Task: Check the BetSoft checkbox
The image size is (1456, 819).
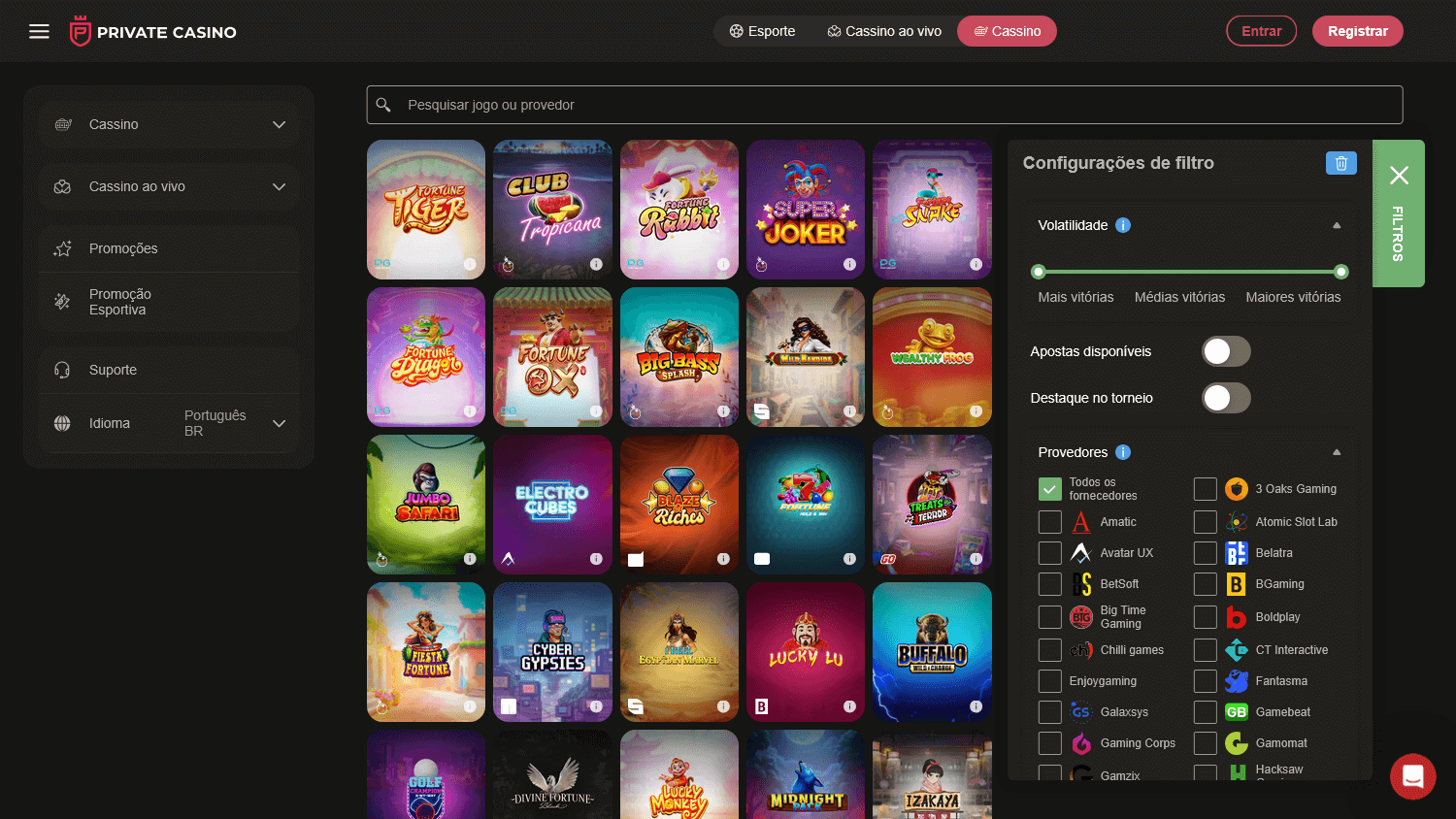Action: click(1050, 584)
